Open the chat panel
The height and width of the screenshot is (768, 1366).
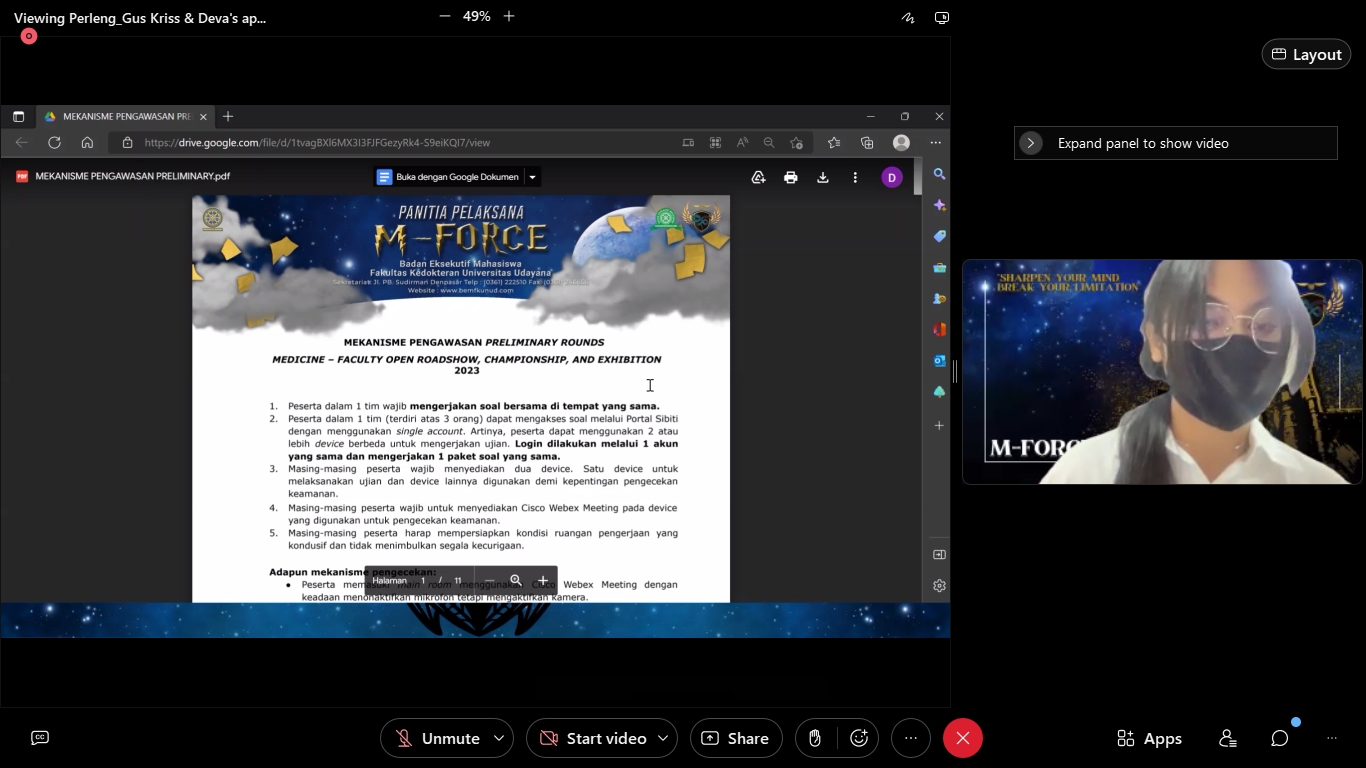1280,738
